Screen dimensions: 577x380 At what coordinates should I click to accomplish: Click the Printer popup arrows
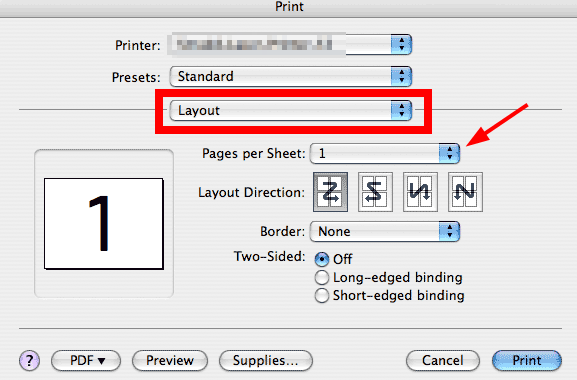click(401, 45)
